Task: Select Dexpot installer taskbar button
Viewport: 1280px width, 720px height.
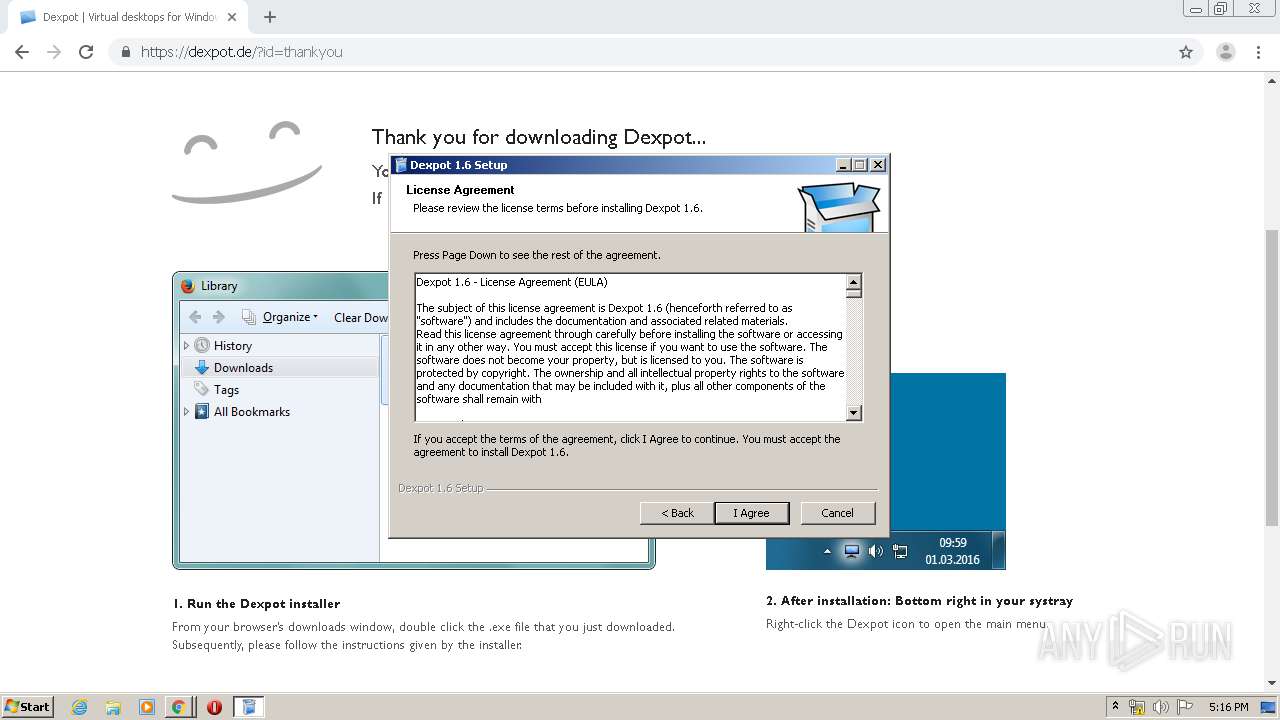Action: coord(249,707)
